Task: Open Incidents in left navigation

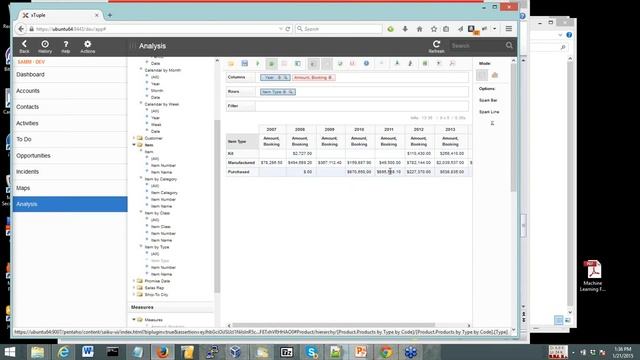Action: click(x=70, y=172)
